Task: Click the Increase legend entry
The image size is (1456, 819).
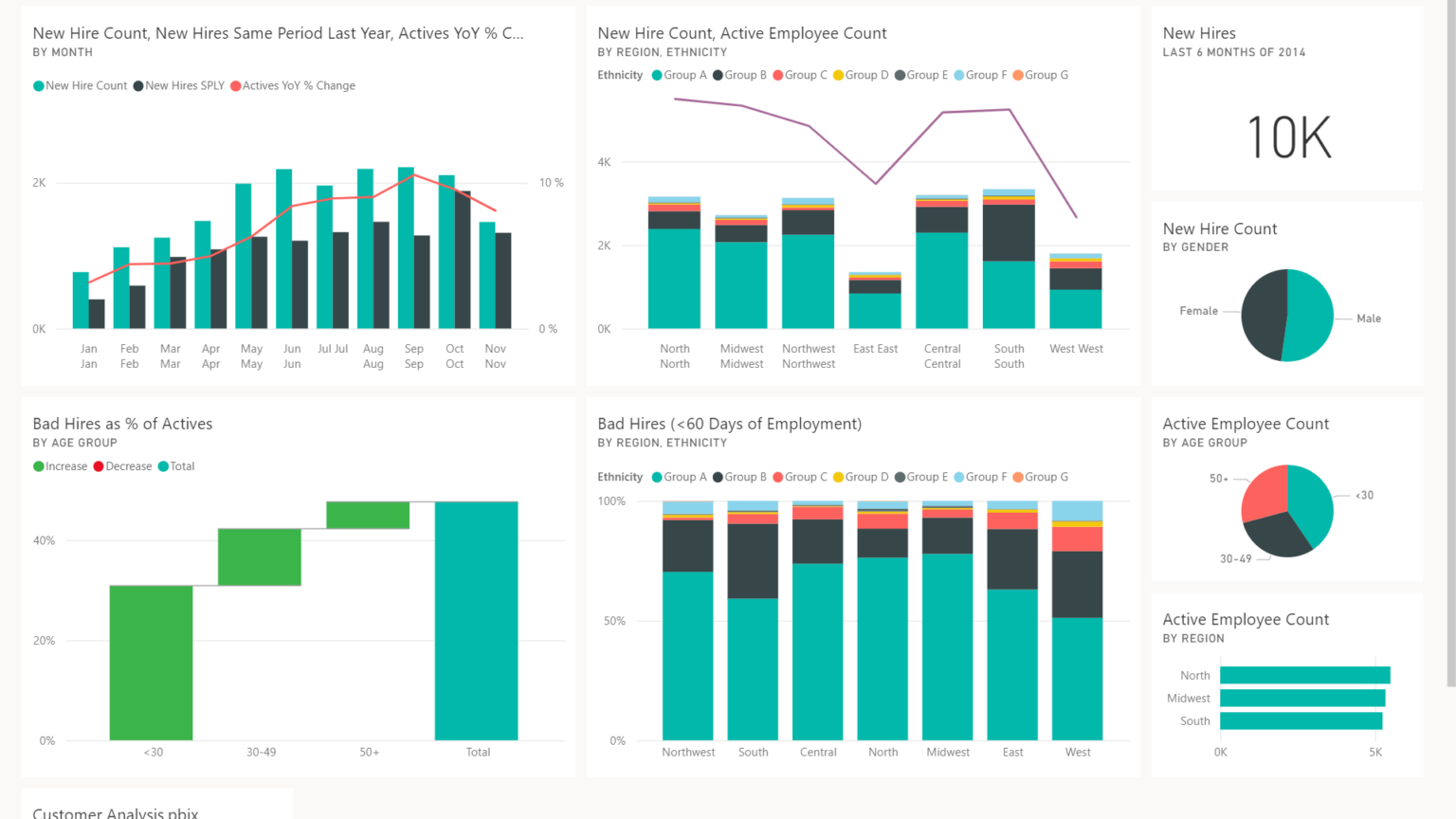Action: tap(60, 466)
